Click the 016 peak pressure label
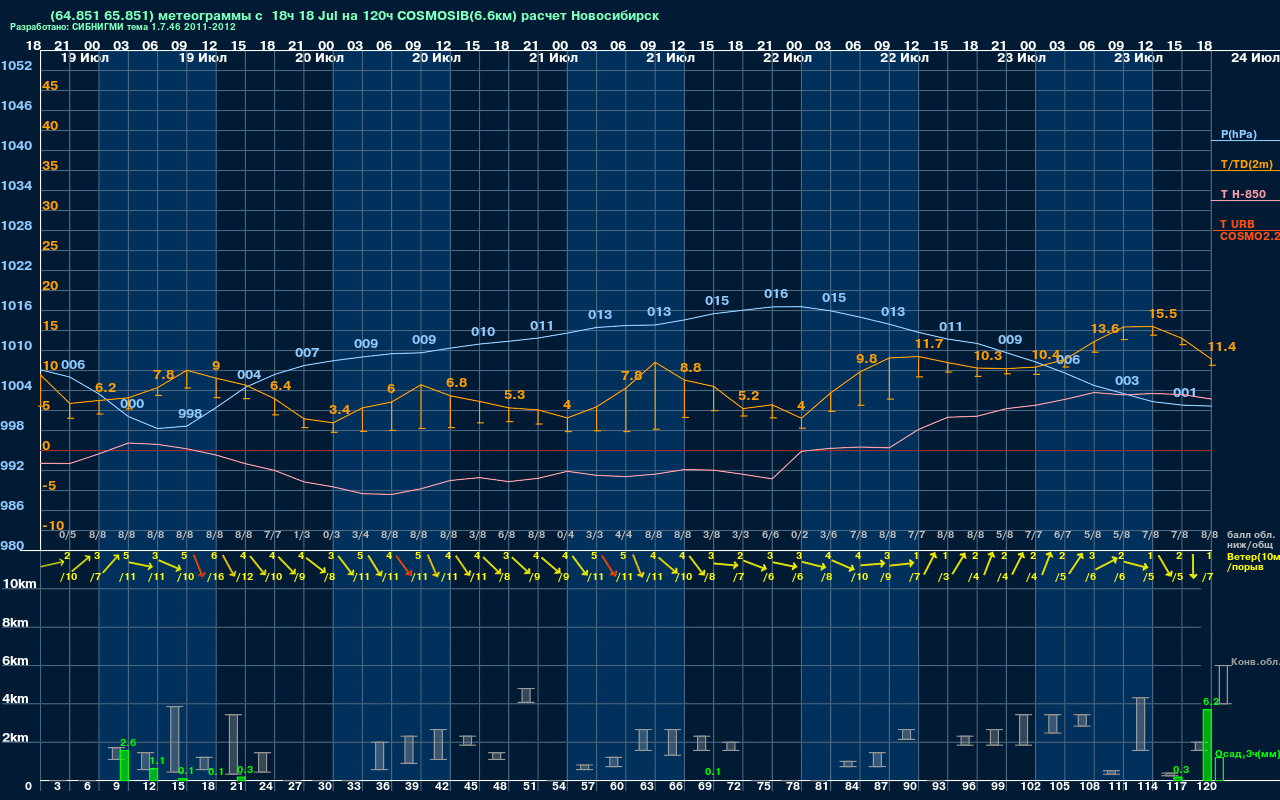This screenshot has height=800, width=1280. [776, 294]
